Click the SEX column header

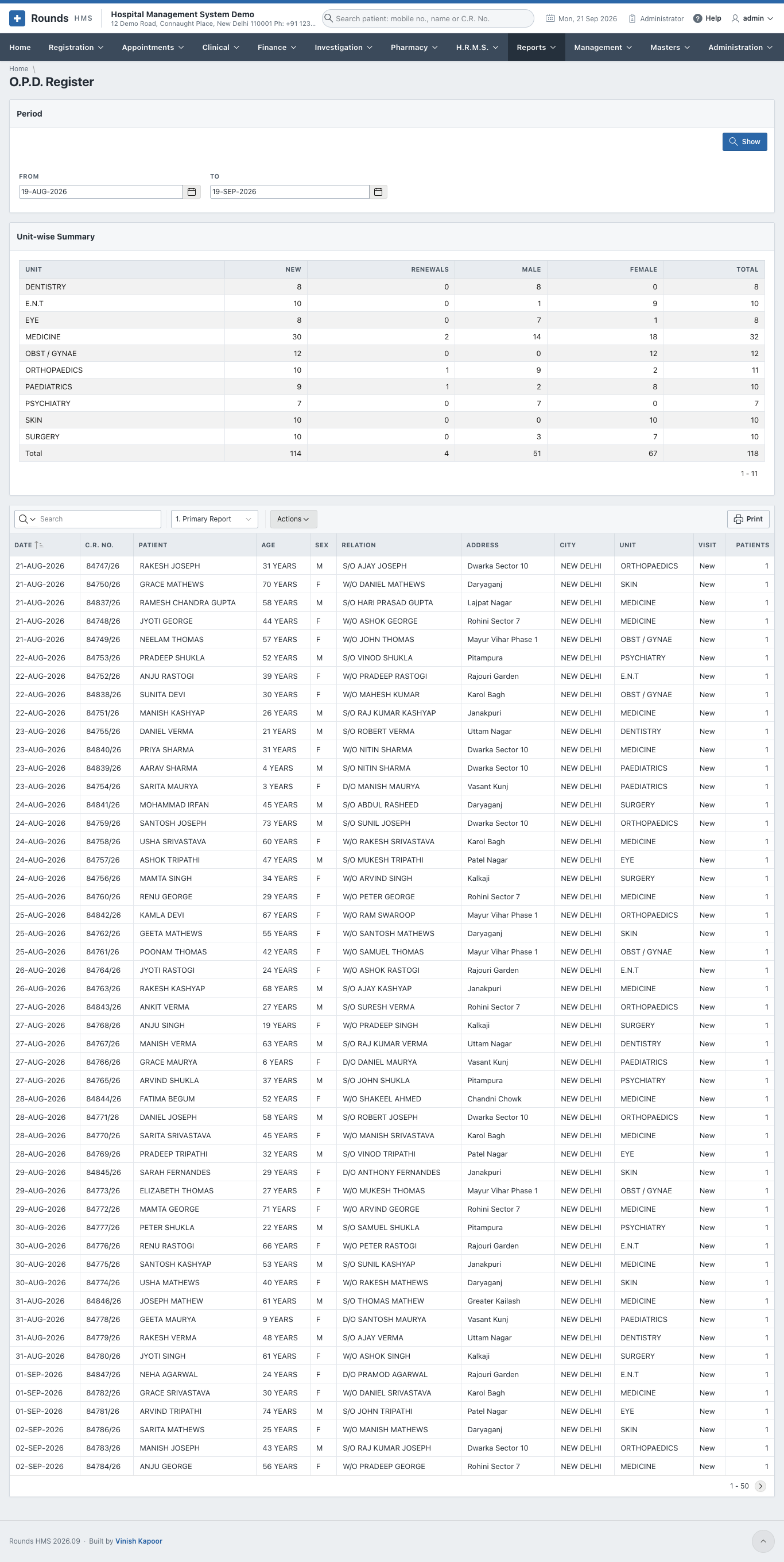coord(322,545)
